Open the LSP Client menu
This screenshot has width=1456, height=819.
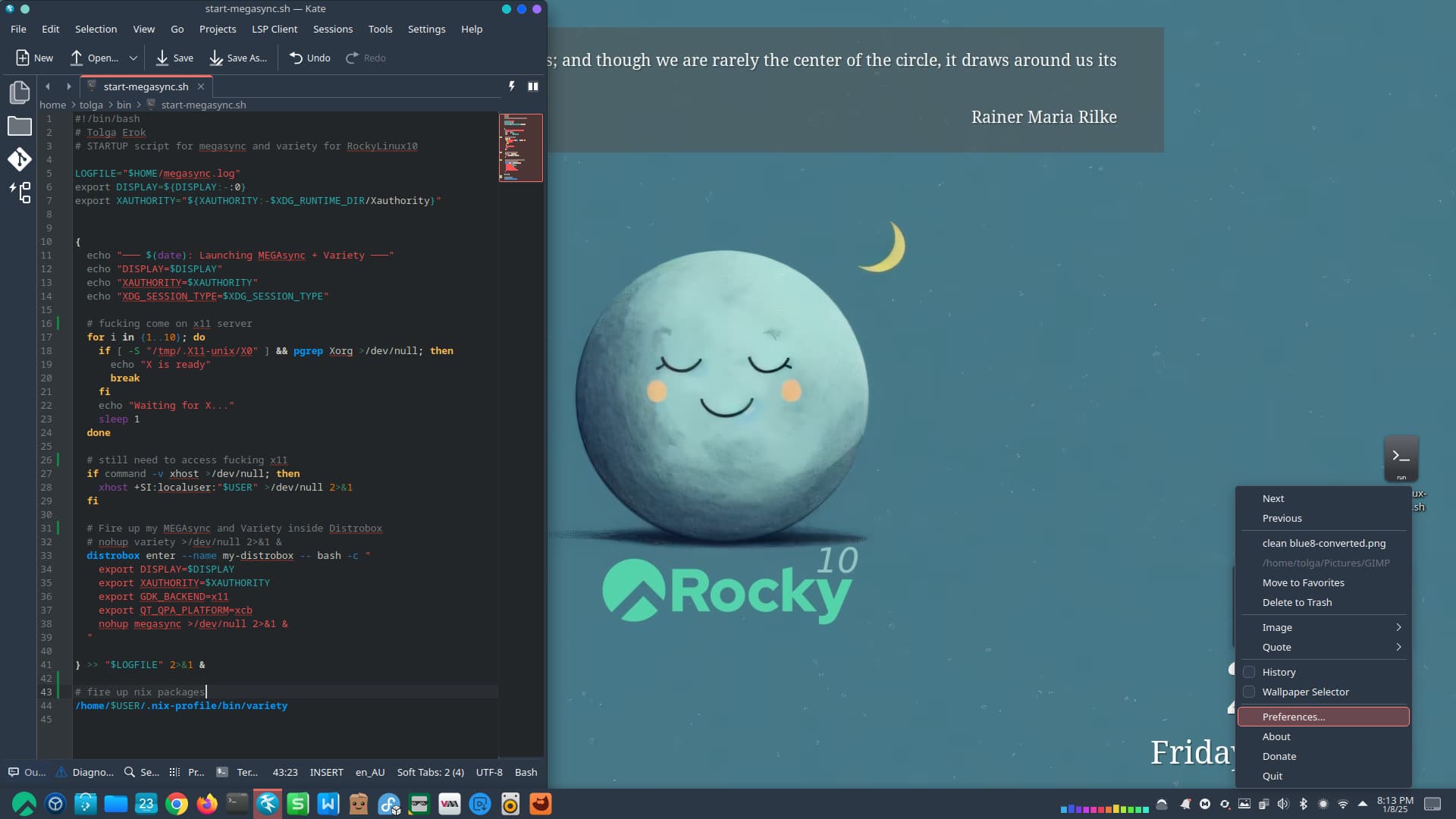[275, 29]
